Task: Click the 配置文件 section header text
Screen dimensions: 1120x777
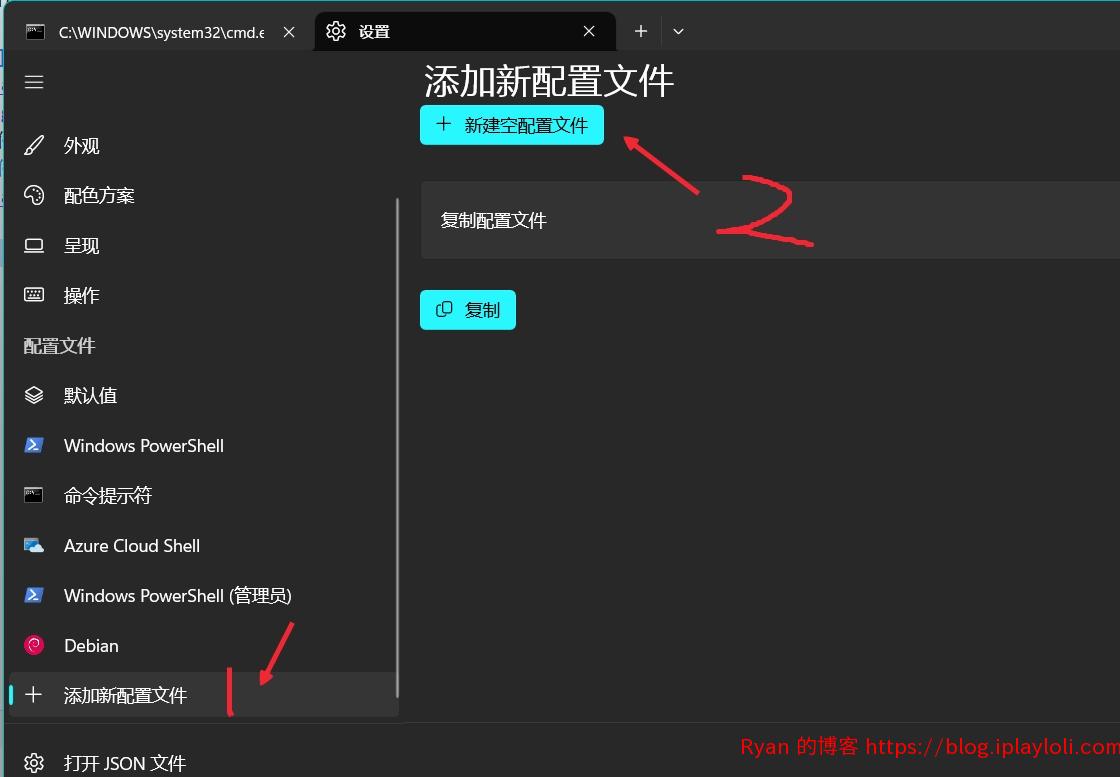Action: click(59, 346)
